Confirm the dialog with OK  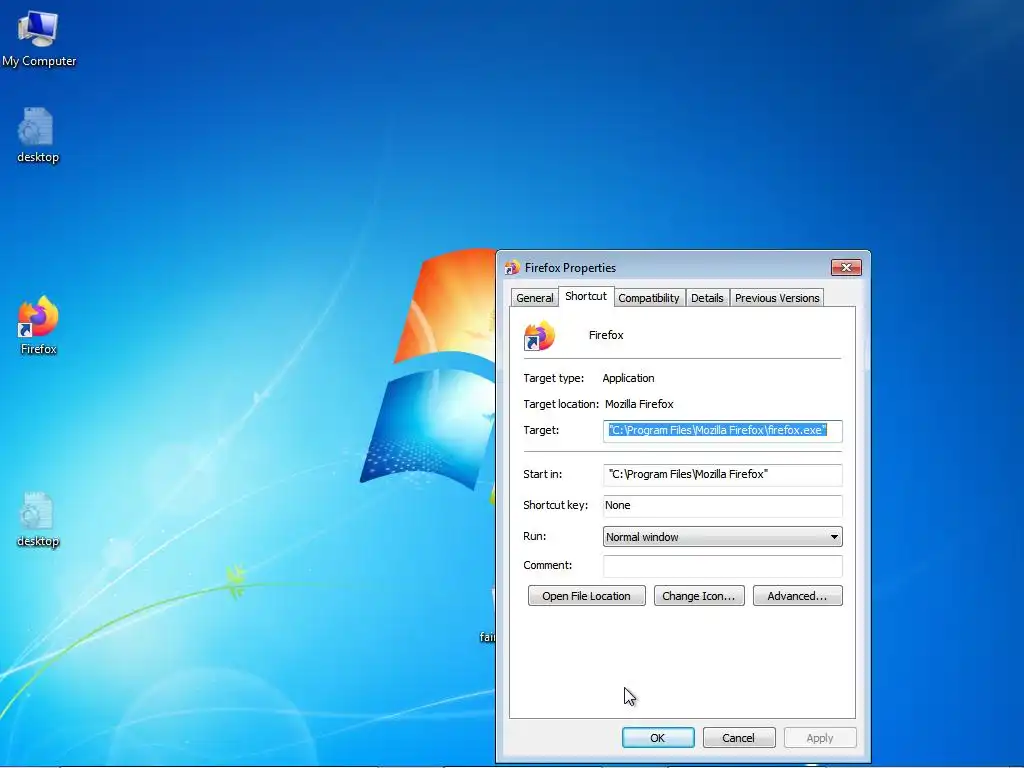(x=658, y=738)
